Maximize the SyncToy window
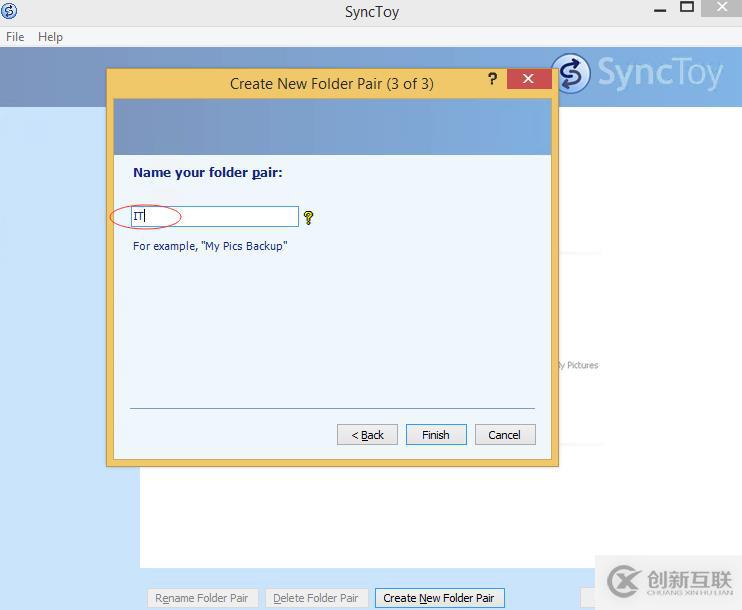This screenshot has width=742, height=610. 687,8
